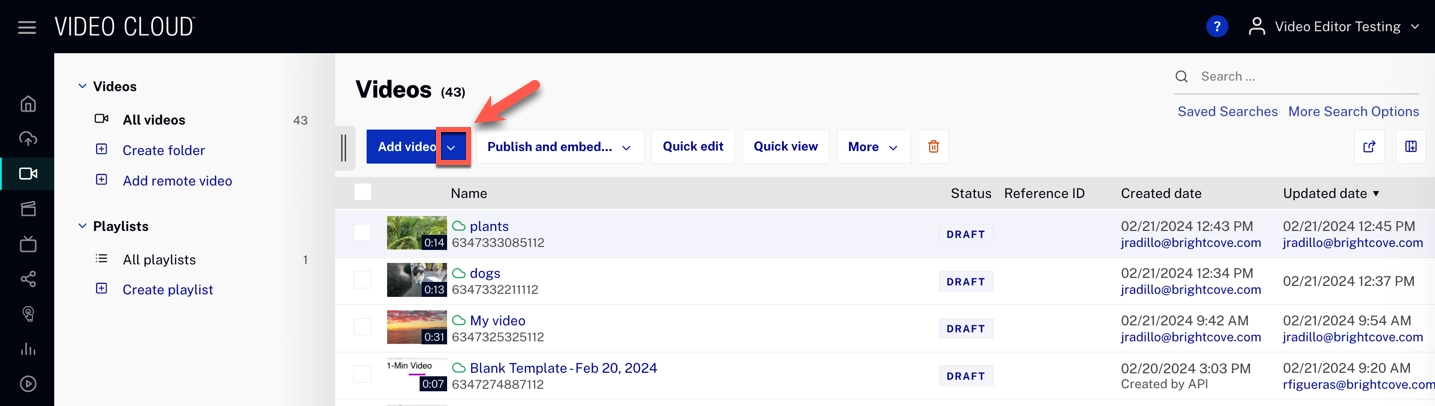This screenshot has height=406, width=1435.
Task: Open the column settings icon
Action: [x=1410, y=147]
